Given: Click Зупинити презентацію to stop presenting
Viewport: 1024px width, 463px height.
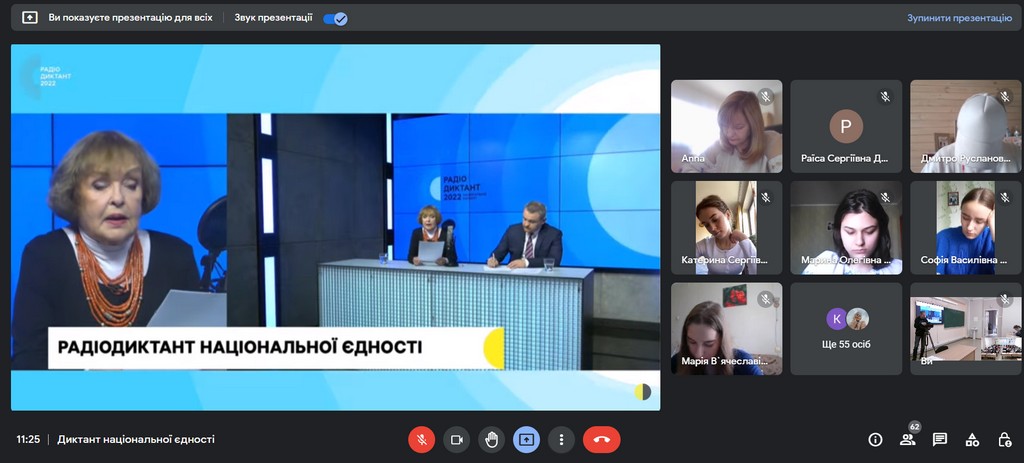Looking at the screenshot, I should tap(959, 18).
